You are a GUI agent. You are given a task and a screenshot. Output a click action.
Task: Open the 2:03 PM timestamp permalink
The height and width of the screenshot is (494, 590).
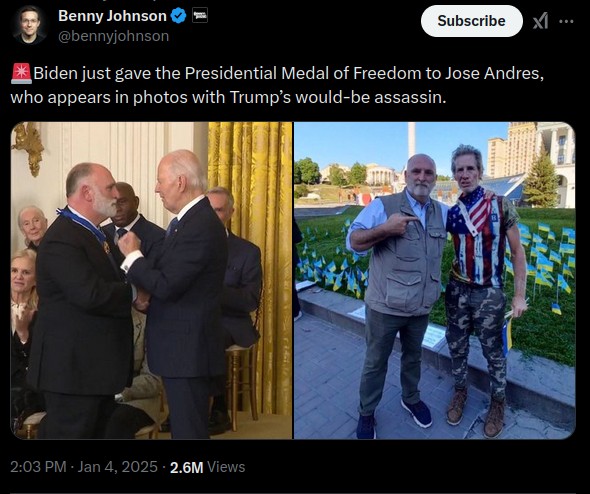click(38, 467)
